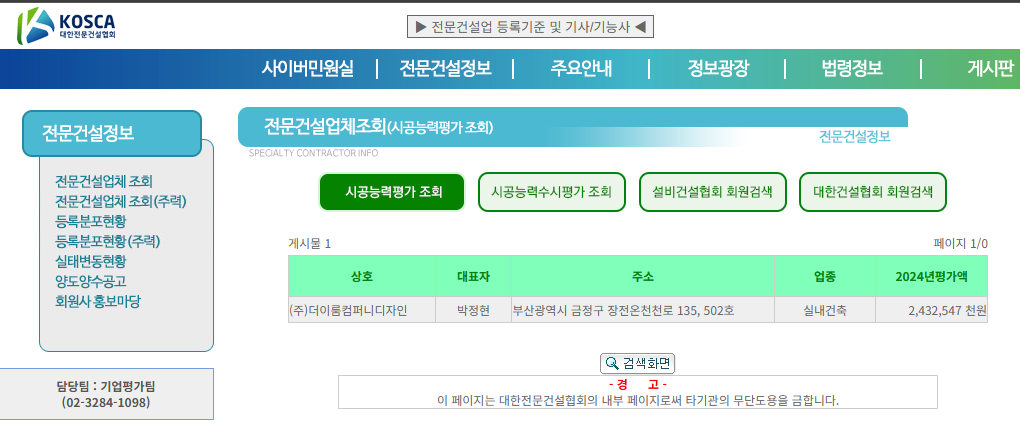The image size is (1020, 431).
Task: Go to 전문건설업체 조회(주력) sidebar link
Action: pos(121,202)
